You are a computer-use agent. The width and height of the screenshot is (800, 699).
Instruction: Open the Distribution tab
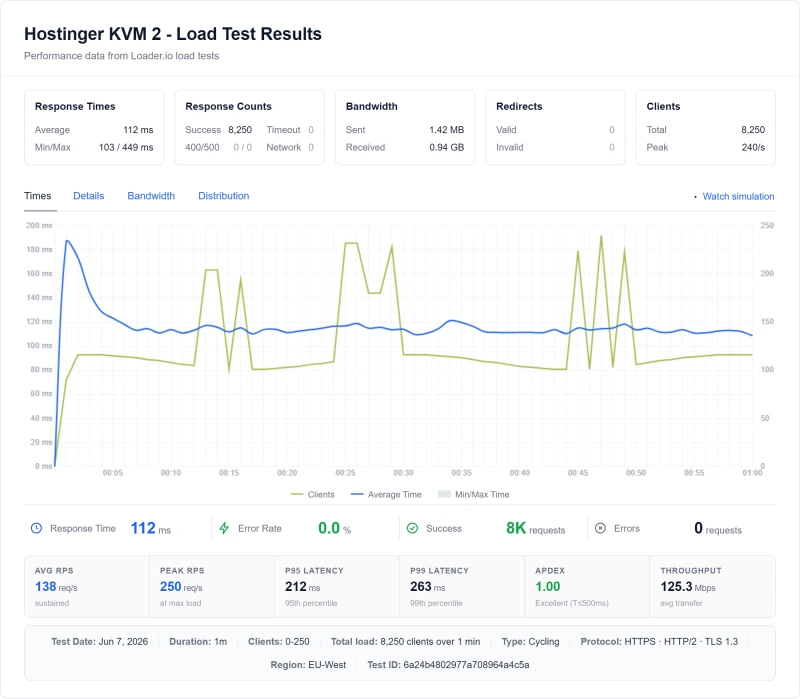(x=223, y=196)
